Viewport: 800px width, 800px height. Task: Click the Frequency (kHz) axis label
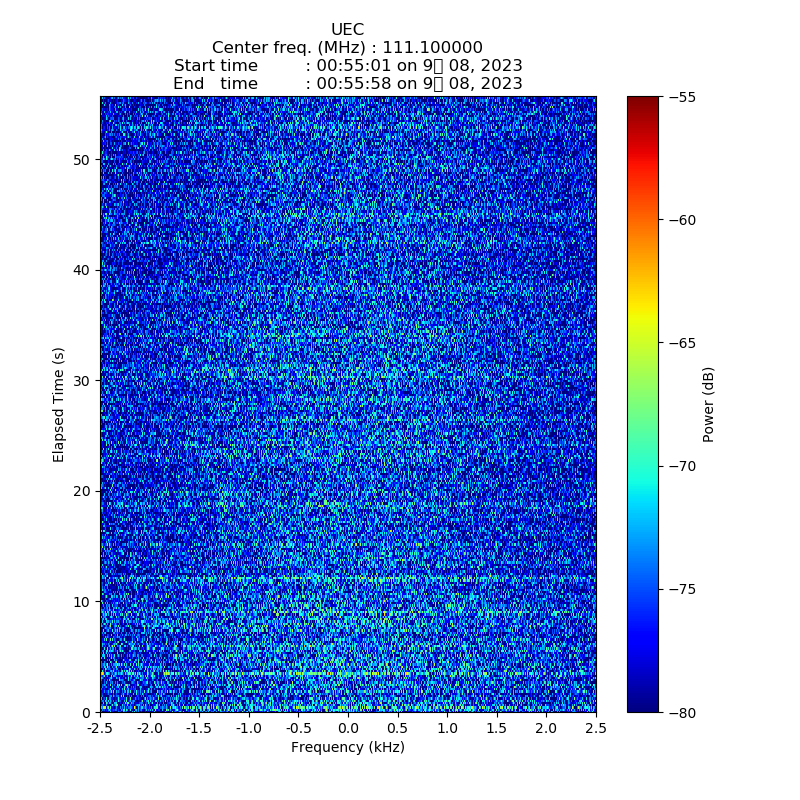click(x=347, y=748)
